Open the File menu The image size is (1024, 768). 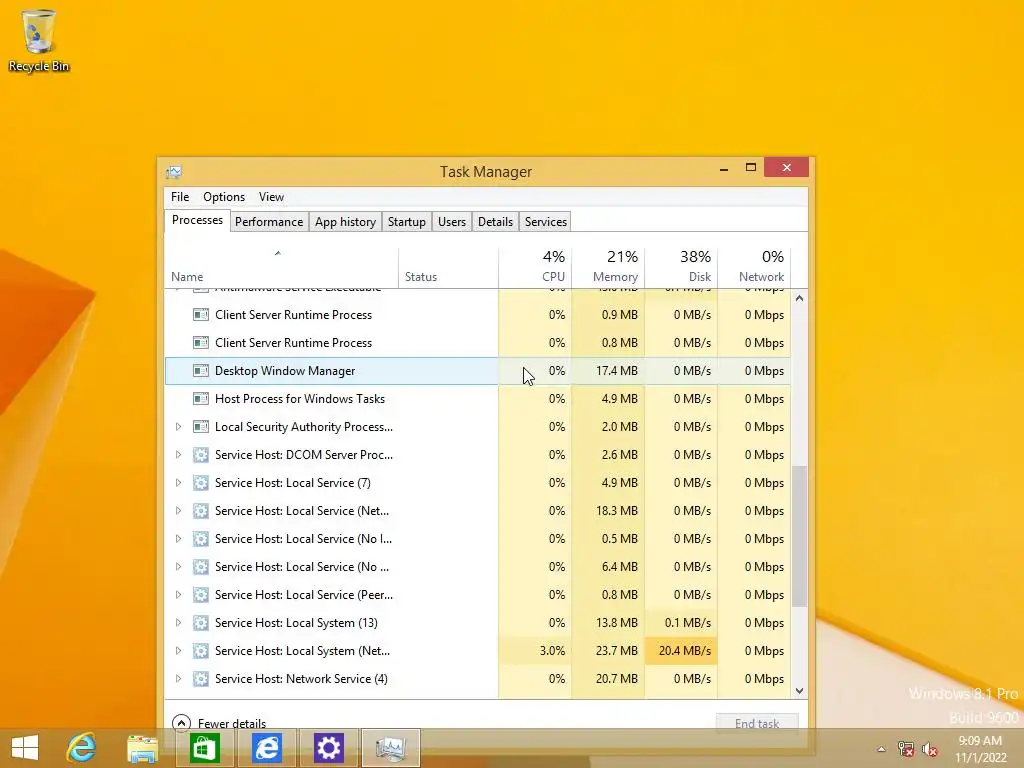tap(180, 197)
